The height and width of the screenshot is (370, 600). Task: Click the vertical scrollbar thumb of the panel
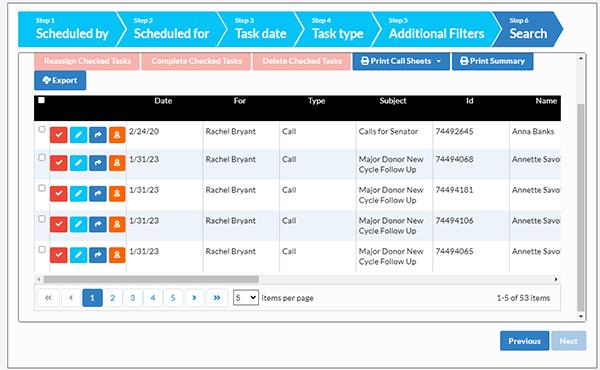[x=580, y=207]
